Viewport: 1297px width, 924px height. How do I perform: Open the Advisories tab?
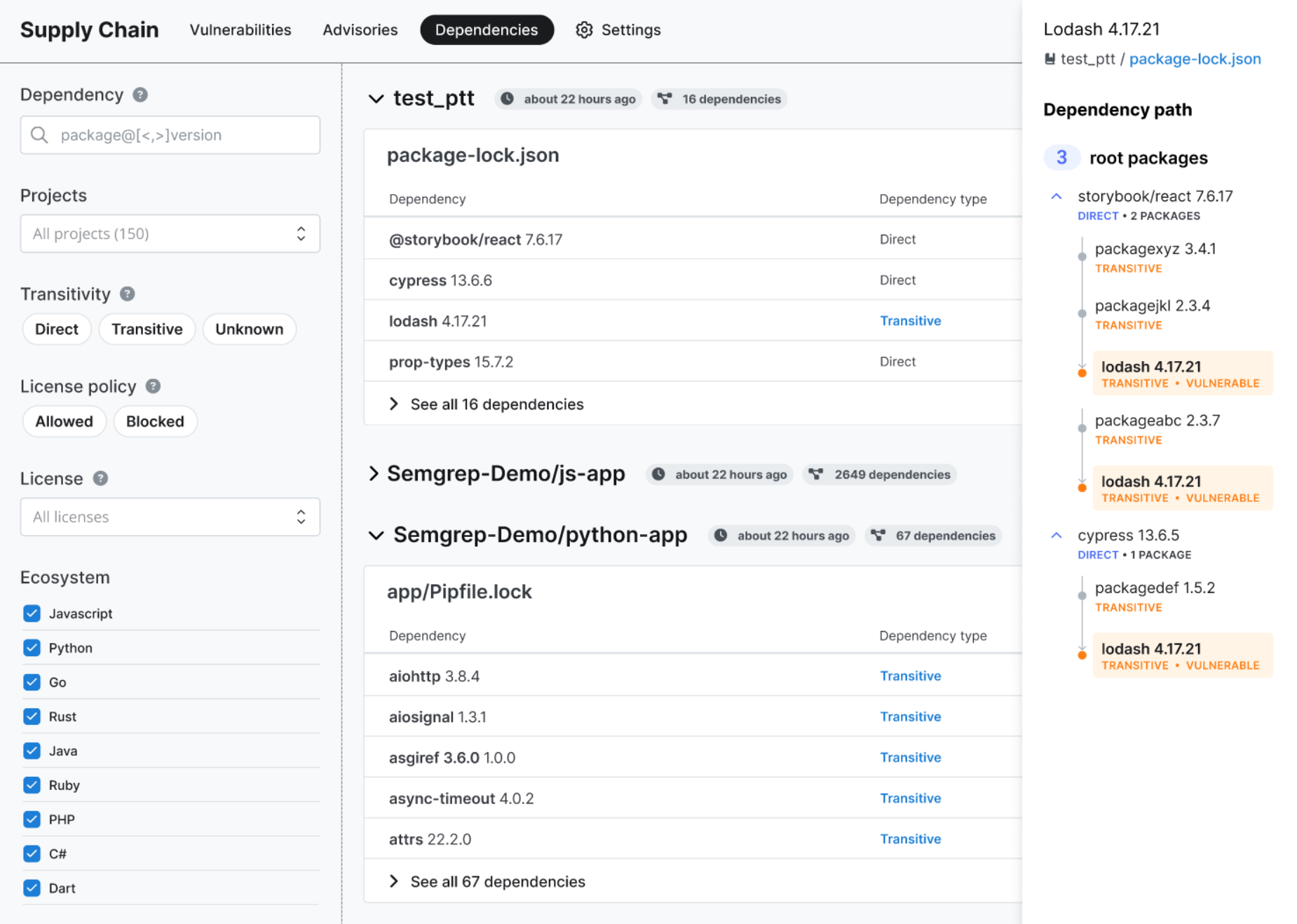[x=360, y=30]
